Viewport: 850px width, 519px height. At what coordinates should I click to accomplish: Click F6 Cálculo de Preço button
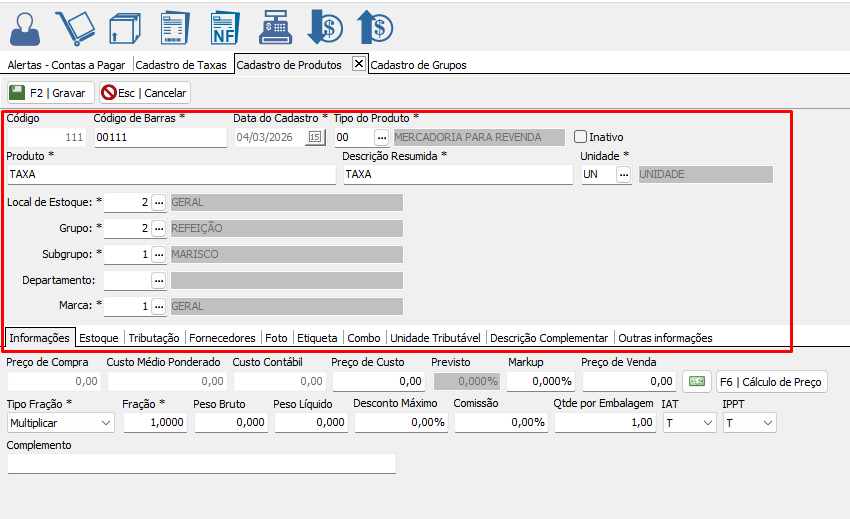coord(771,381)
